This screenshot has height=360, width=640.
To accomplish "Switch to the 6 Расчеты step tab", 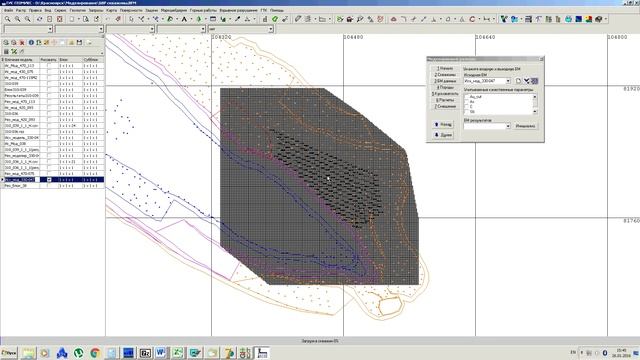I will point(445,100).
